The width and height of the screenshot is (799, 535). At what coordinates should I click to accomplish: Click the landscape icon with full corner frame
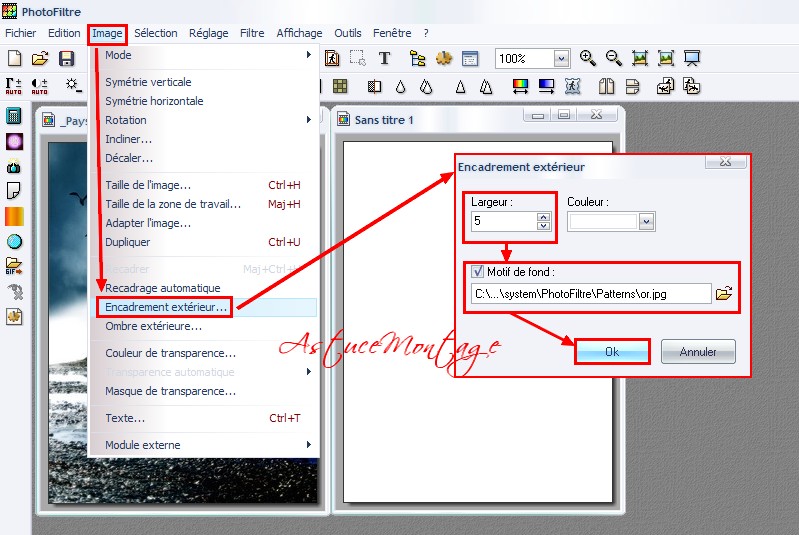(x=640, y=58)
